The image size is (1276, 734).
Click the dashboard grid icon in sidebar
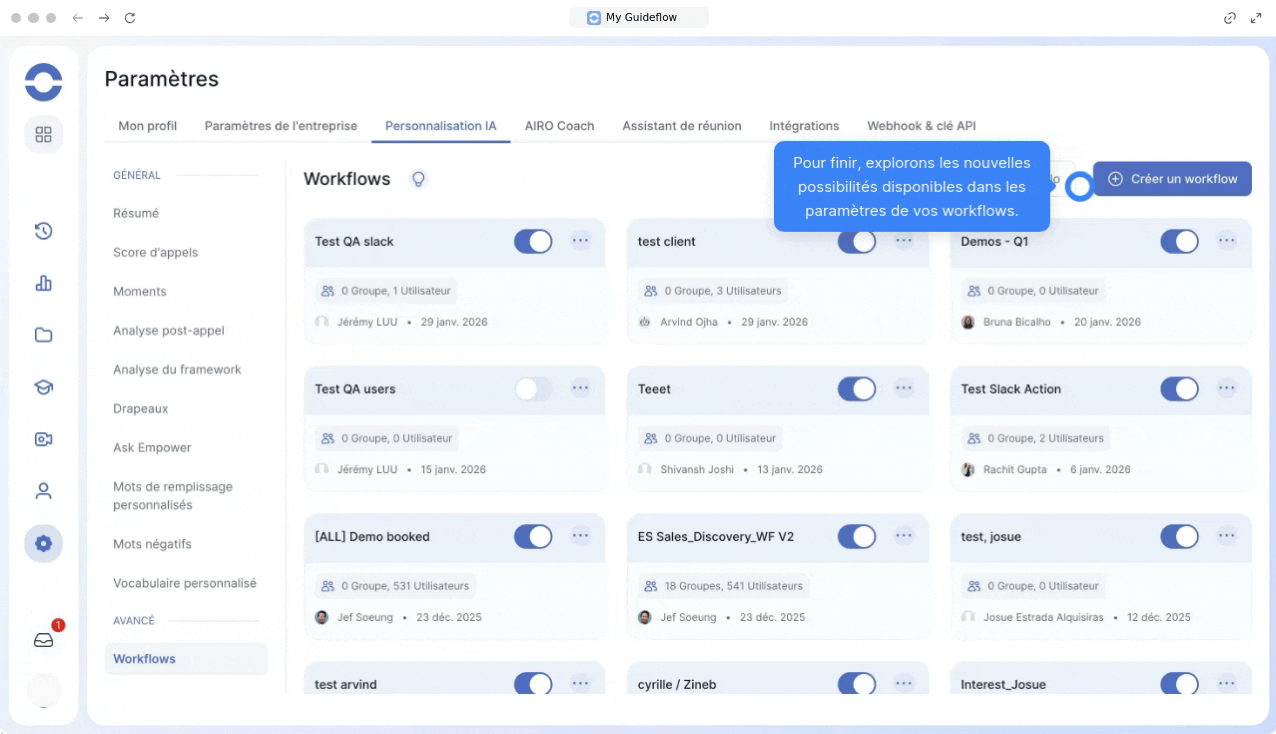pos(43,134)
